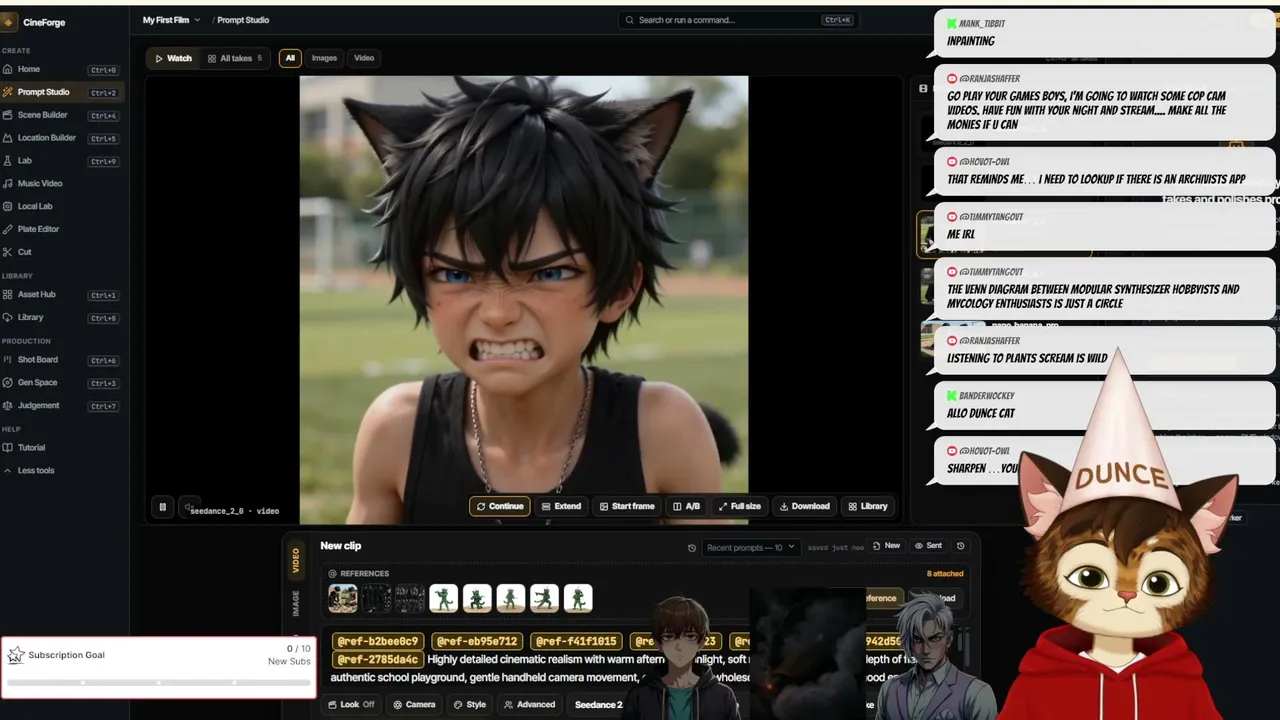Pause the video preview
The width and height of the screenshot is (1280, 720).
163,507
